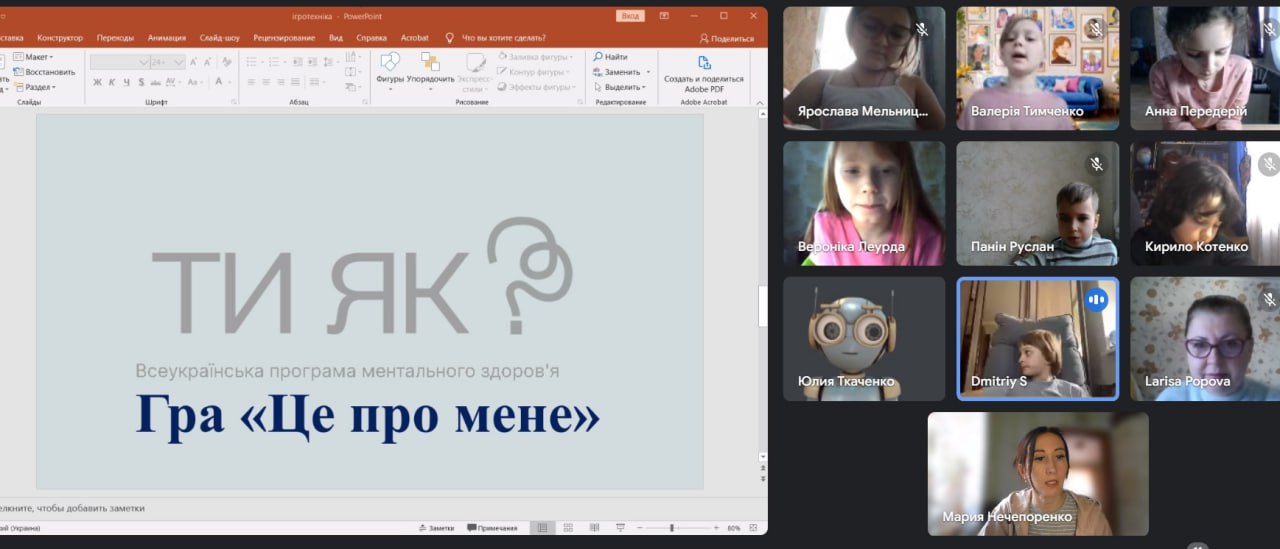Open the Раздел section dropdown
Screen dimensions: 1280x549
coord(39,87)
